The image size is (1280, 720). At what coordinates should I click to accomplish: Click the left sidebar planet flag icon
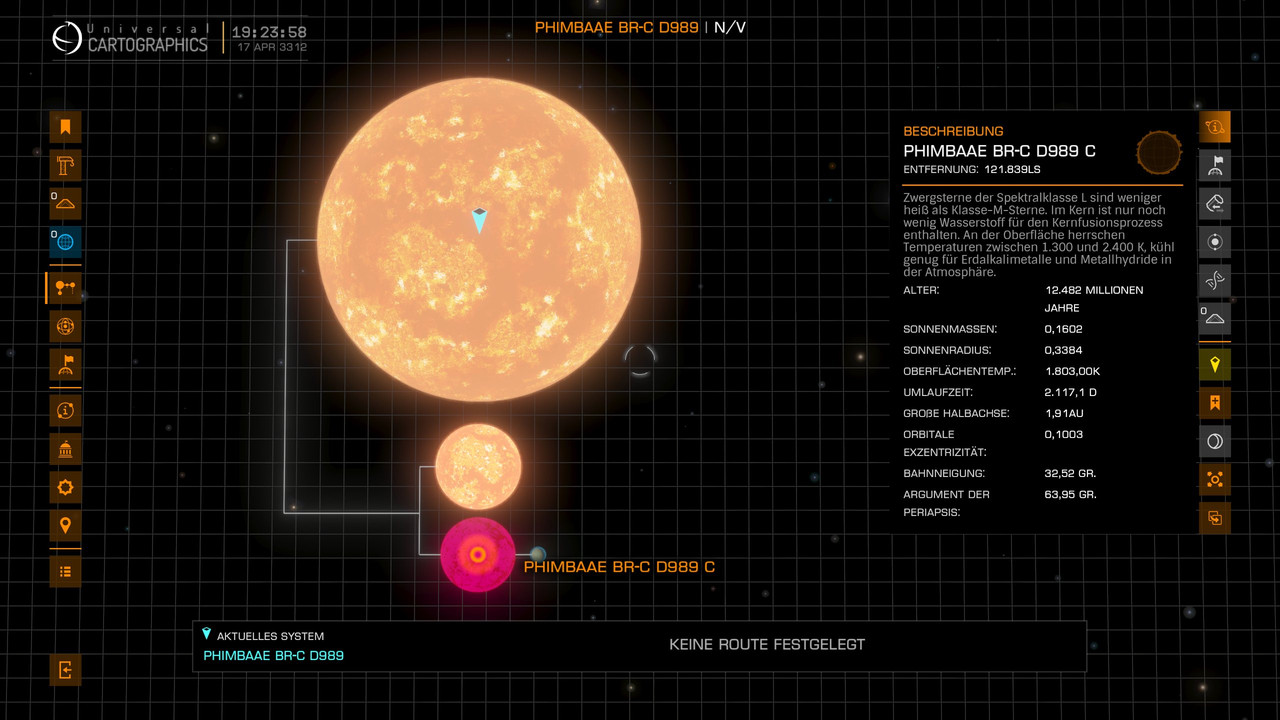tap(65, 364)
